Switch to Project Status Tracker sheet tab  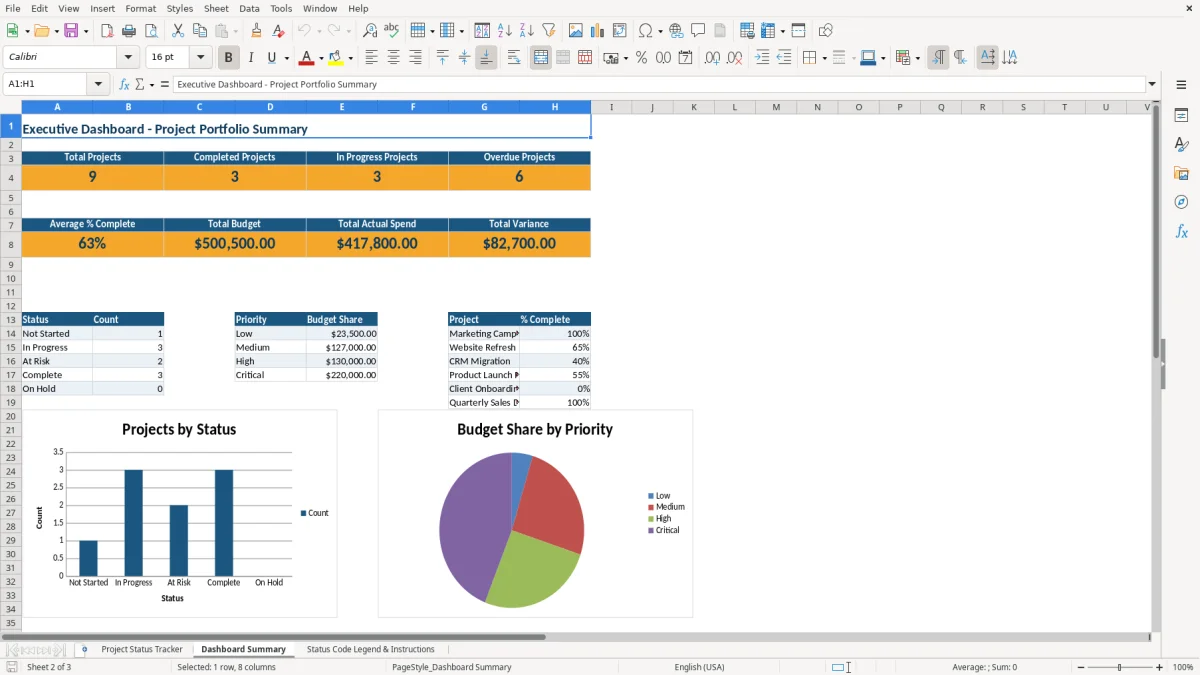(142, 649)
